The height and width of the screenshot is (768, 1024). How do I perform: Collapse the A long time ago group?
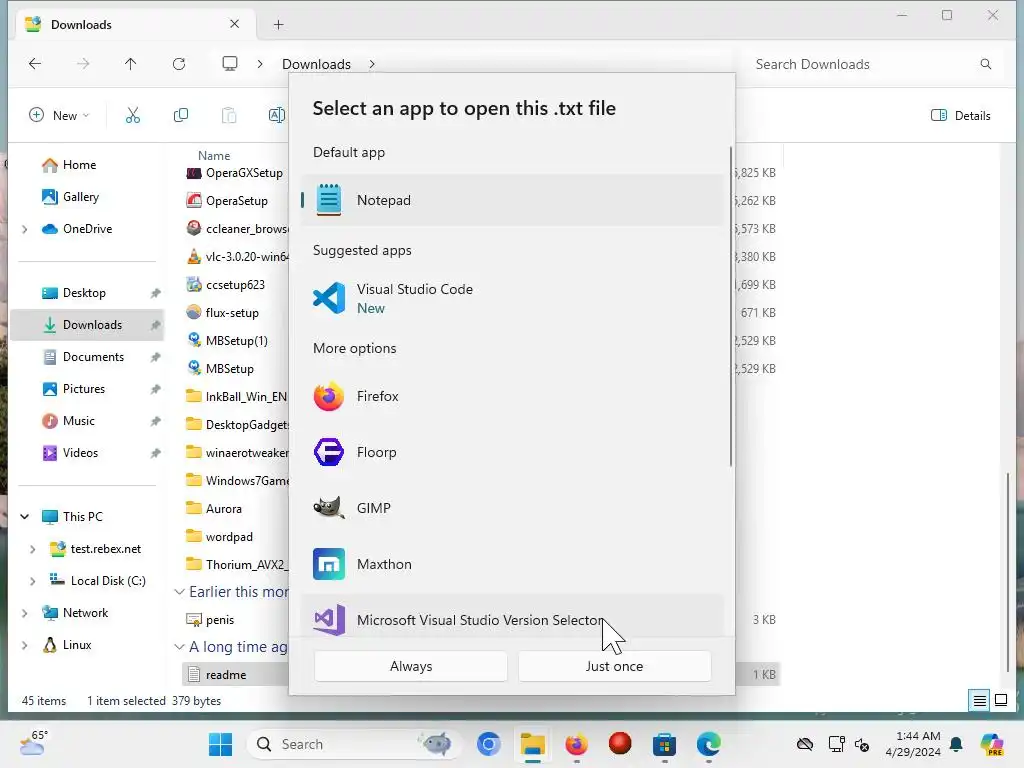click(179, 647)
